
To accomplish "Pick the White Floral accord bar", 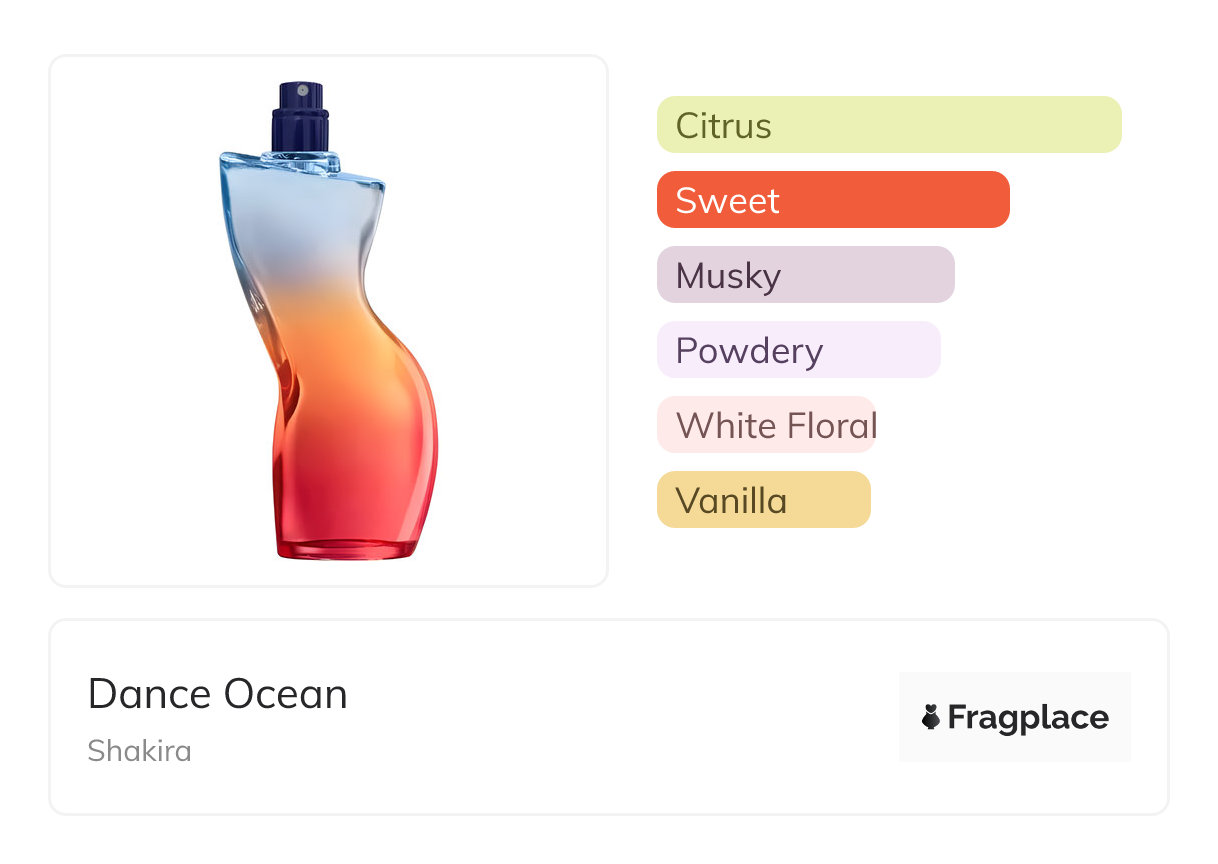I will 766,425.
